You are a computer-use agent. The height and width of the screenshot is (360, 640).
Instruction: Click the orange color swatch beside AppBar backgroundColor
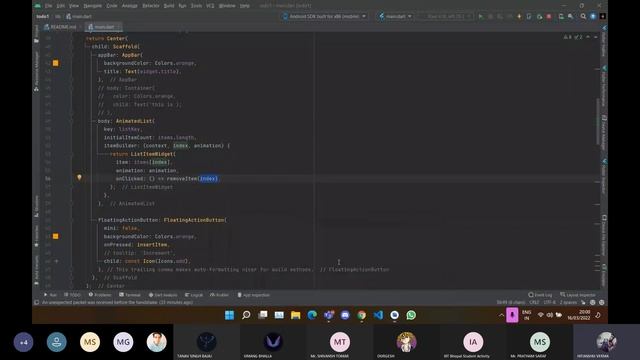coord(56,63)
